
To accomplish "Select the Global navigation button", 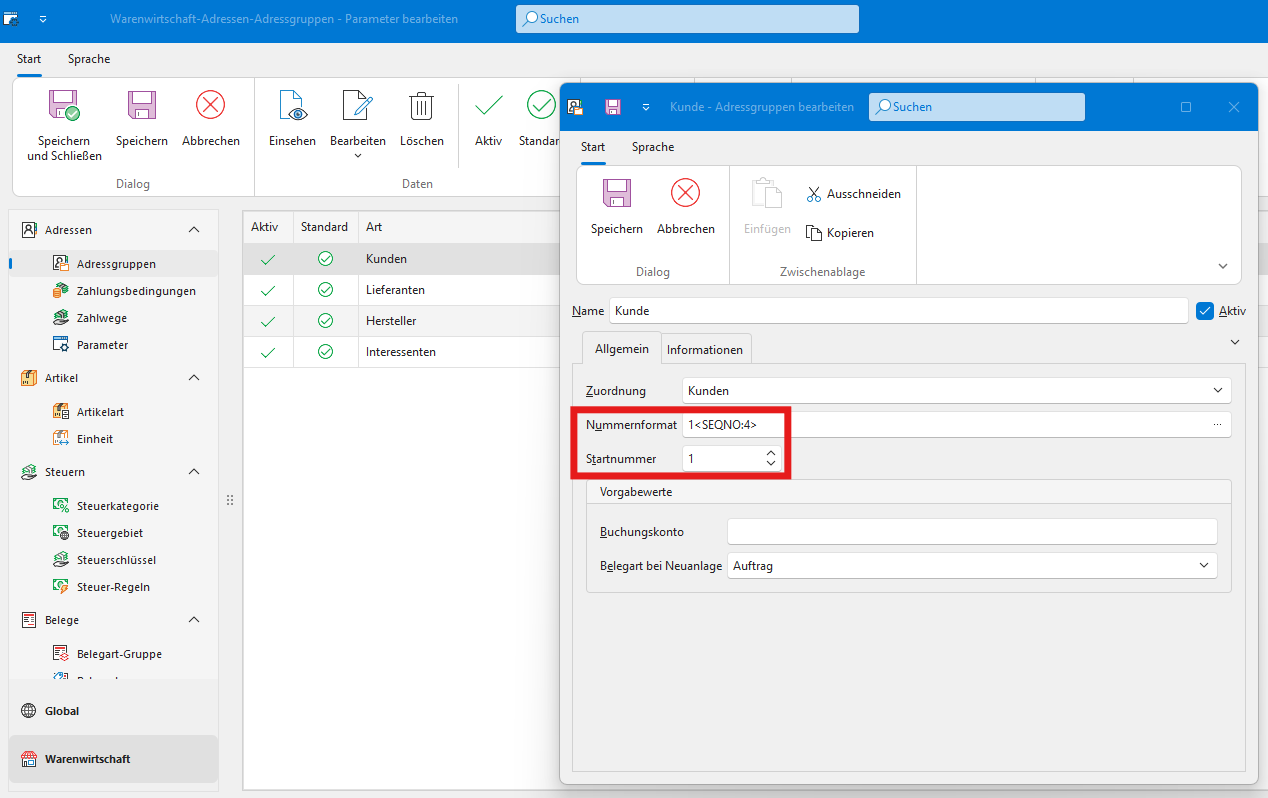I will 62,711.
